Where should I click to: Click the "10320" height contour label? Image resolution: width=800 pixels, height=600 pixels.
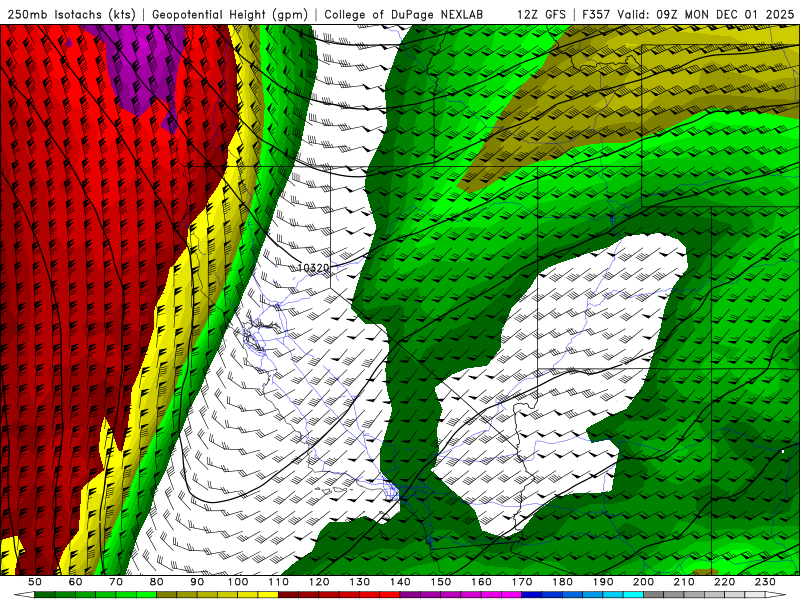pos(313,267)
